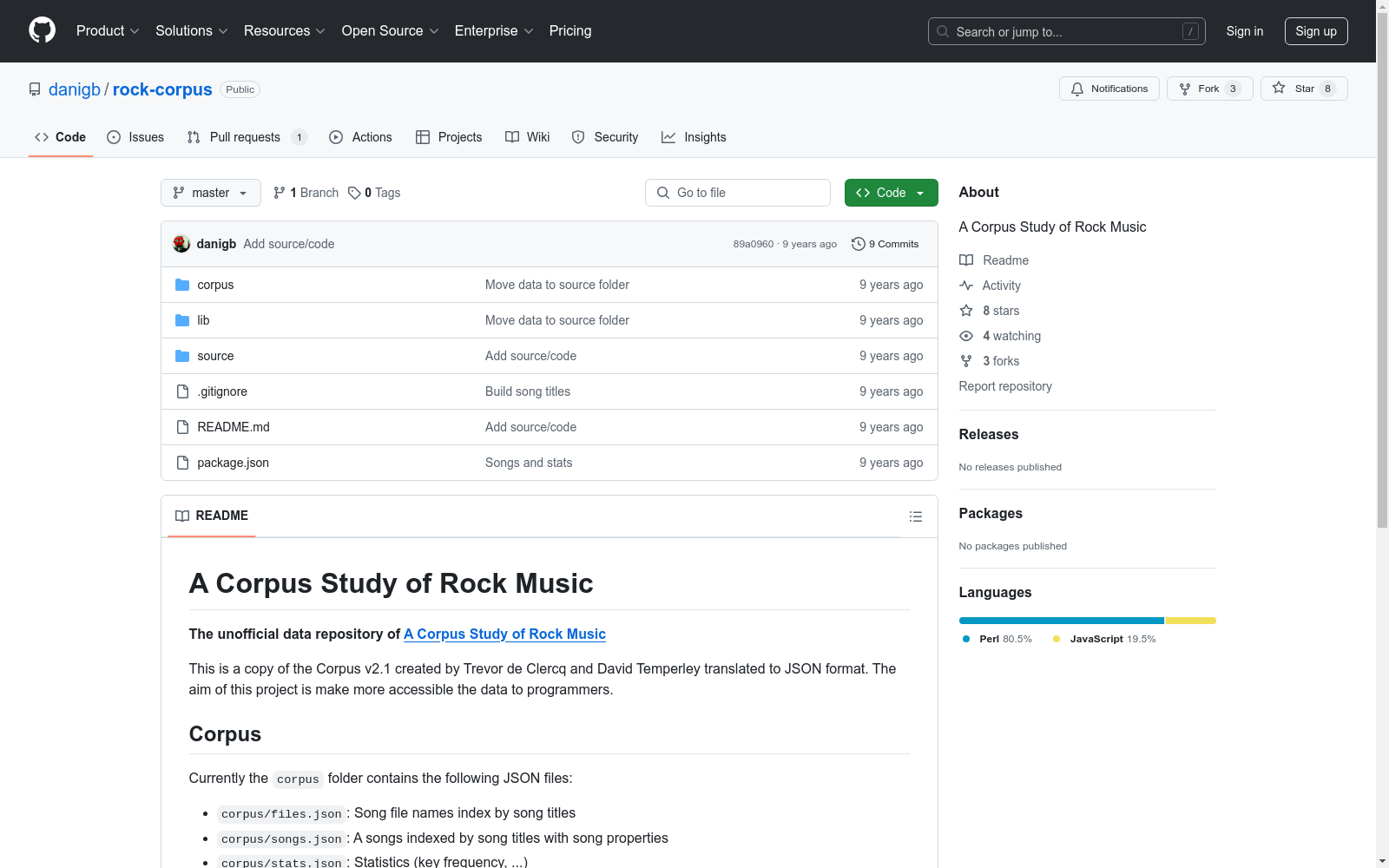Go to the GitHub homepage logo

[42, 30]
